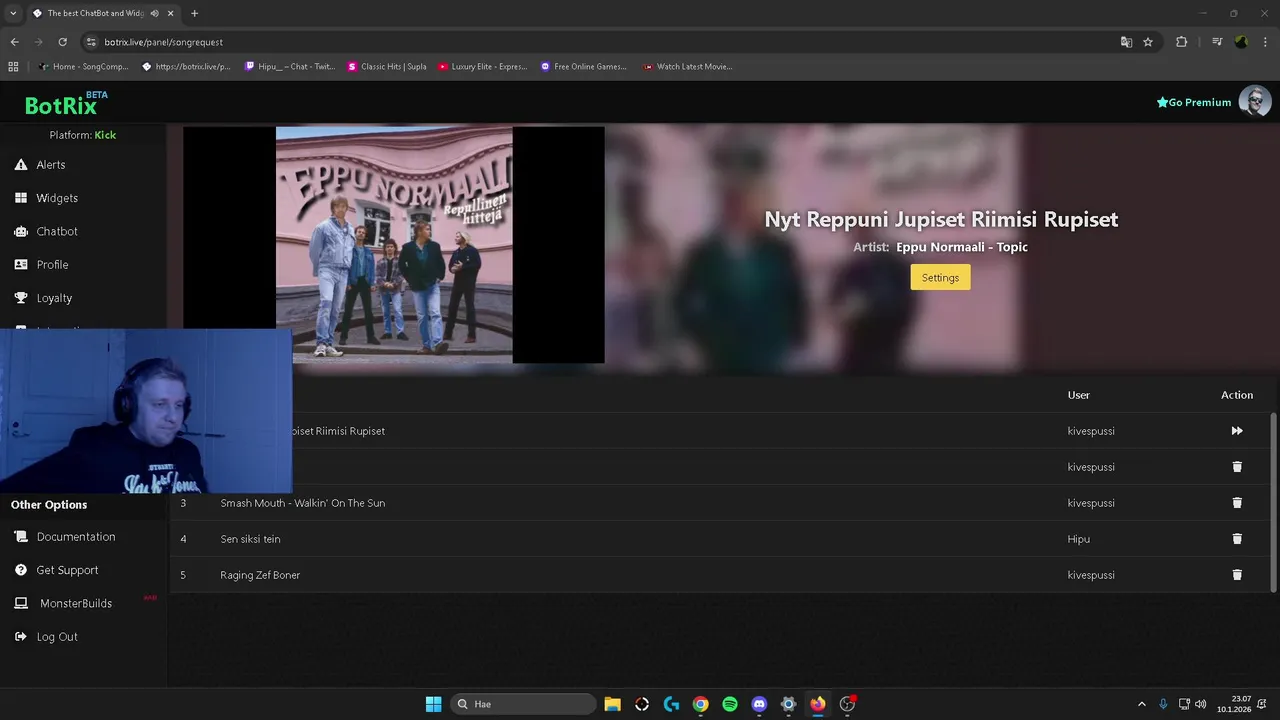Bookmark this page with the star icon

coord(1148,42)
